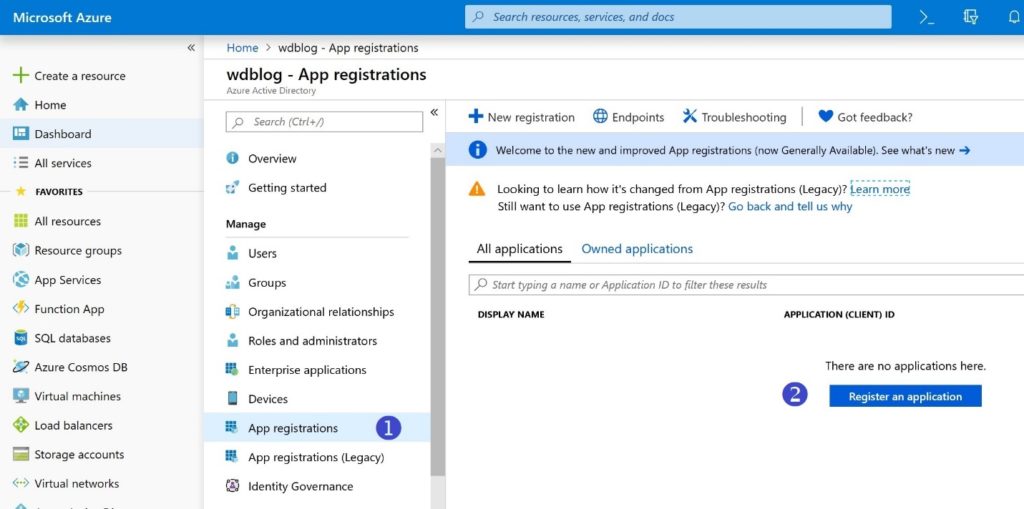Click the New registration plus icon

[476, 117]
